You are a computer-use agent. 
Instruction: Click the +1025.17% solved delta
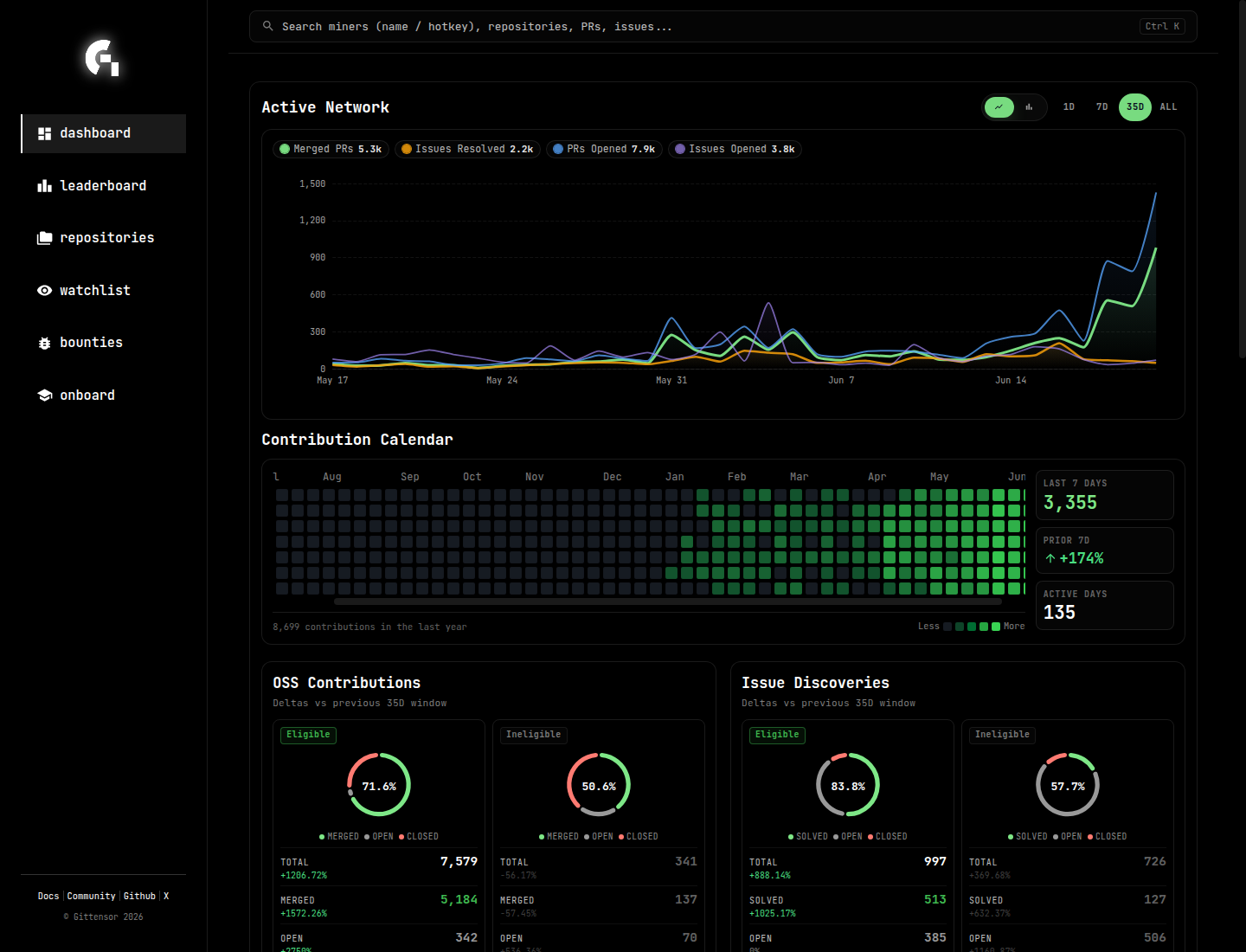click(773, 914)
